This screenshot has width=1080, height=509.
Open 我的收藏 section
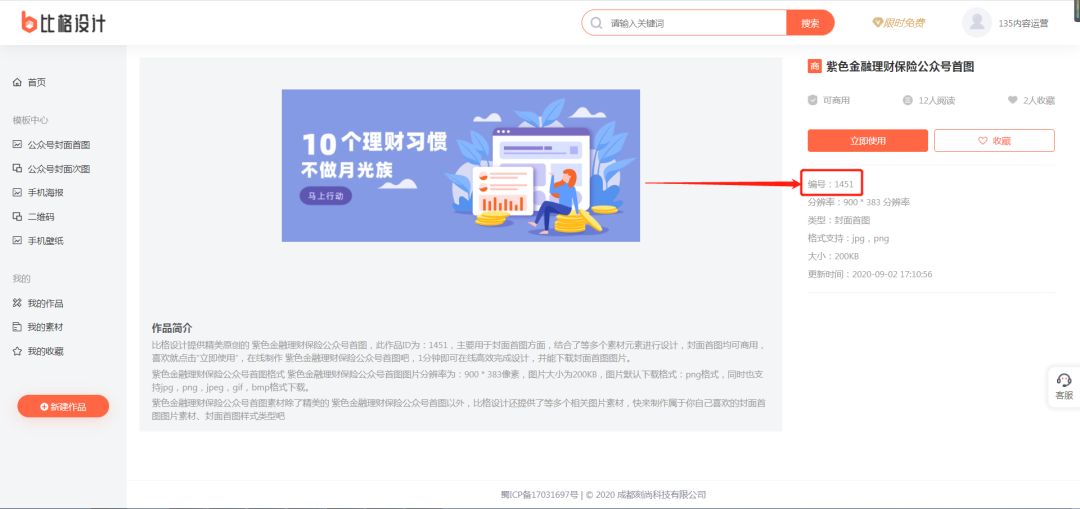(x=45, y=351)
